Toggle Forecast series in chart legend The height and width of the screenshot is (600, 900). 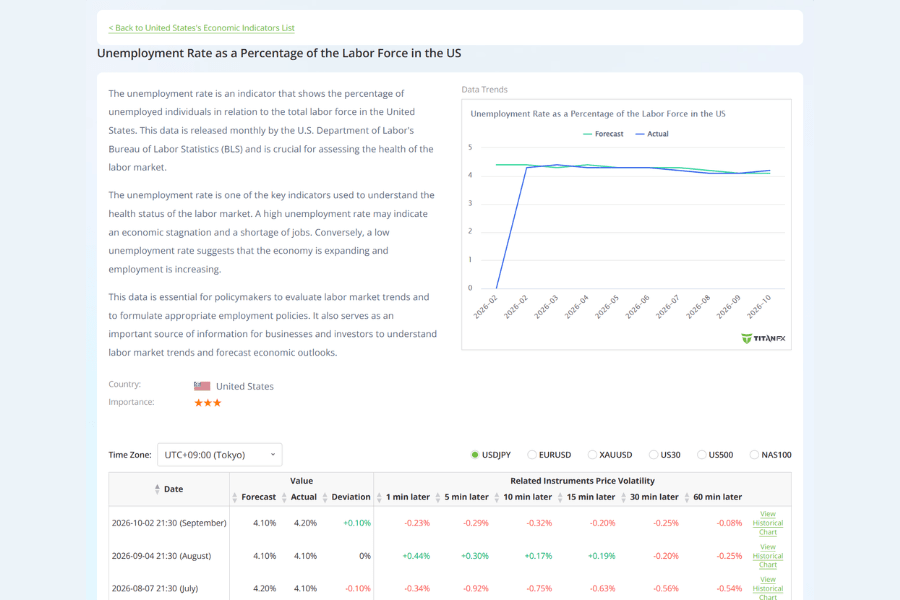[x=603, y=134]
